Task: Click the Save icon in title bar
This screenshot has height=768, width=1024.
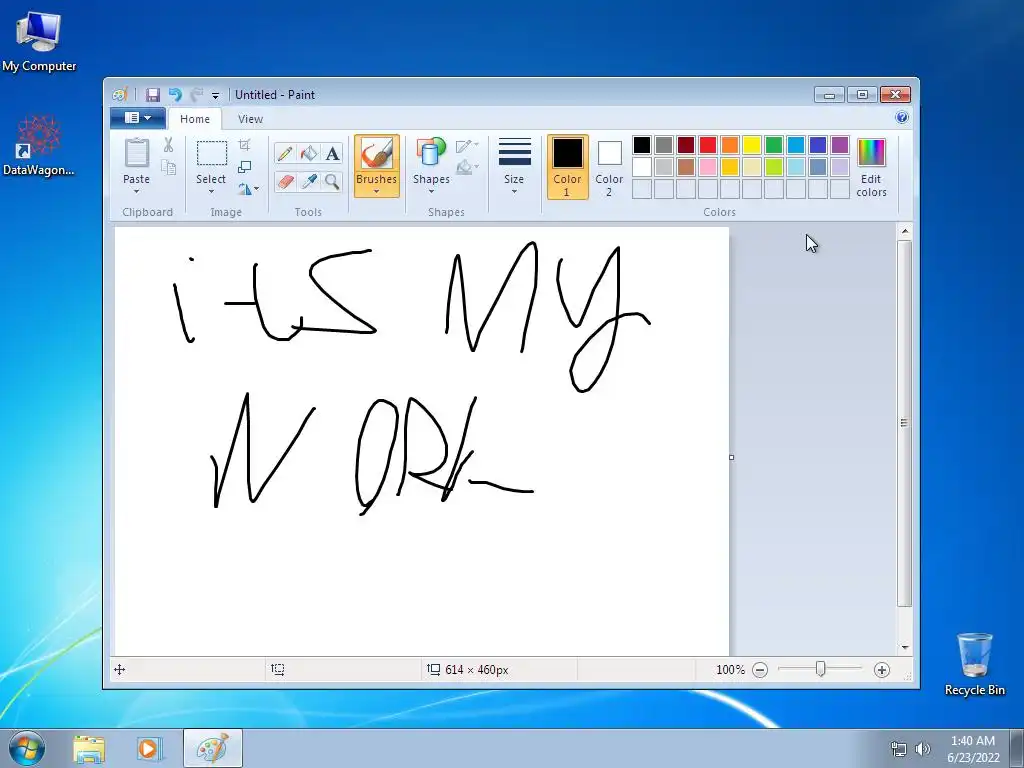Action: click(152, 95)
